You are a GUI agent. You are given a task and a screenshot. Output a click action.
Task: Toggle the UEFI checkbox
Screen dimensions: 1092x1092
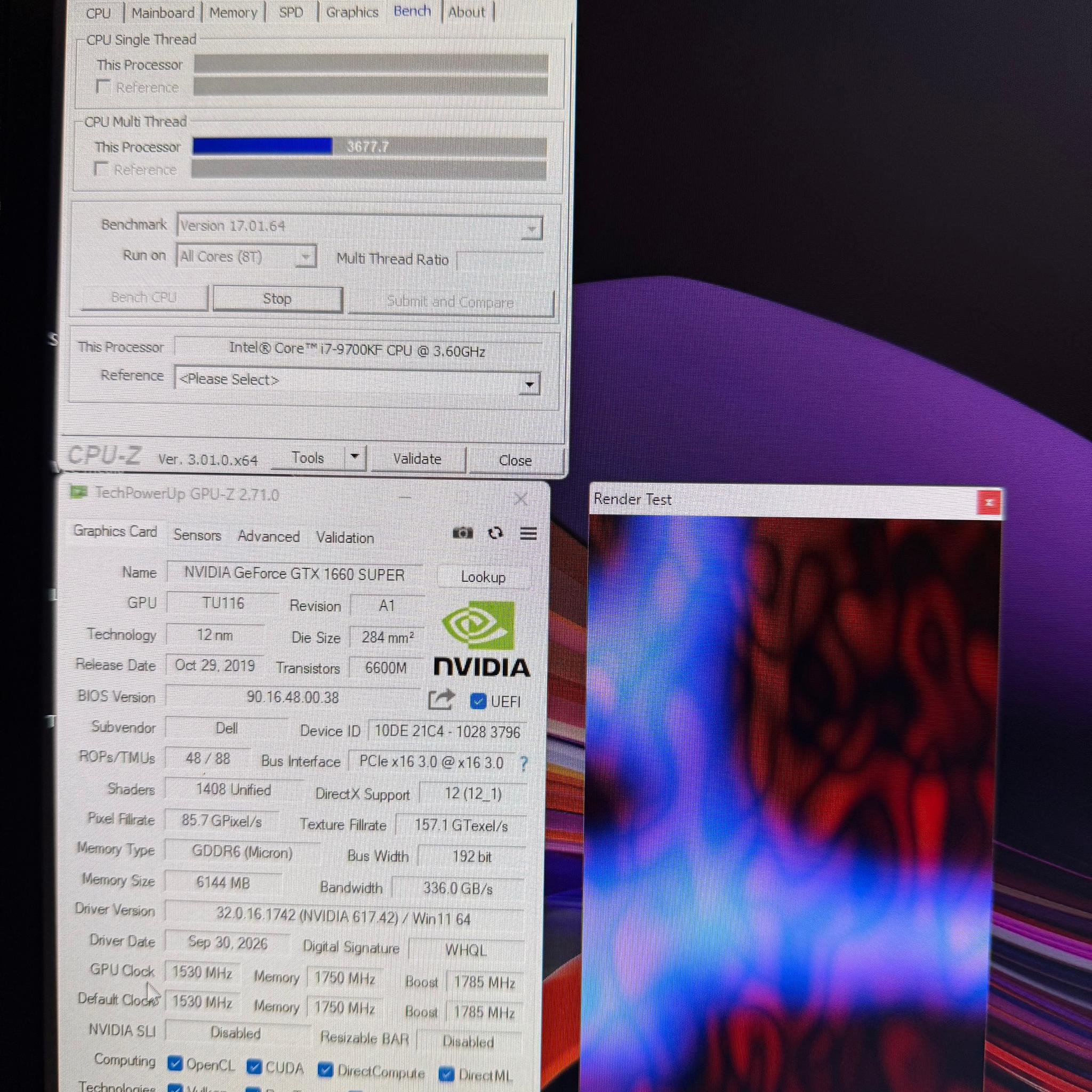point(478,702)
